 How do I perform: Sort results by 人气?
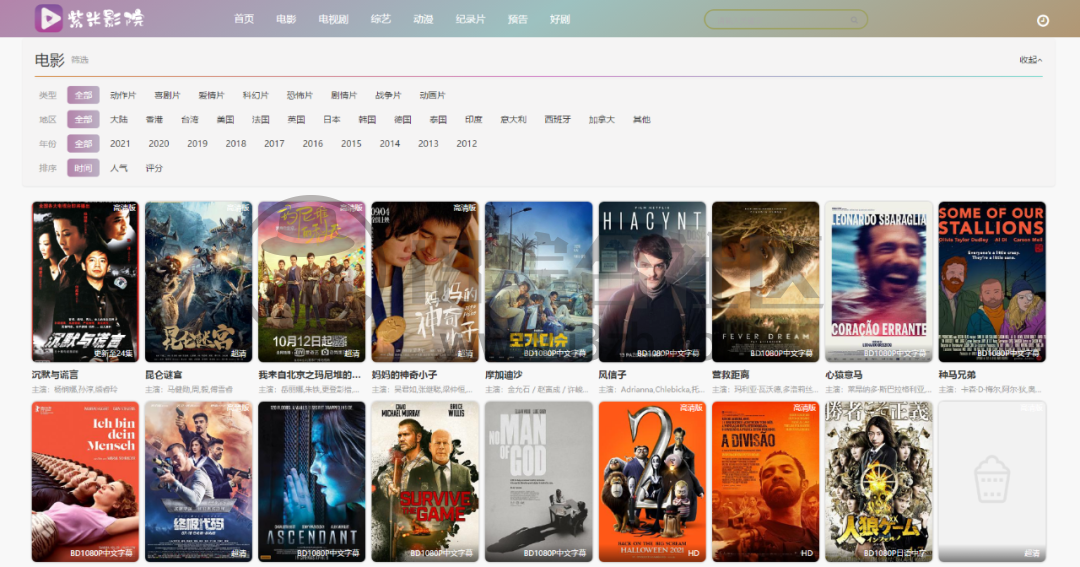pos(119,167)
